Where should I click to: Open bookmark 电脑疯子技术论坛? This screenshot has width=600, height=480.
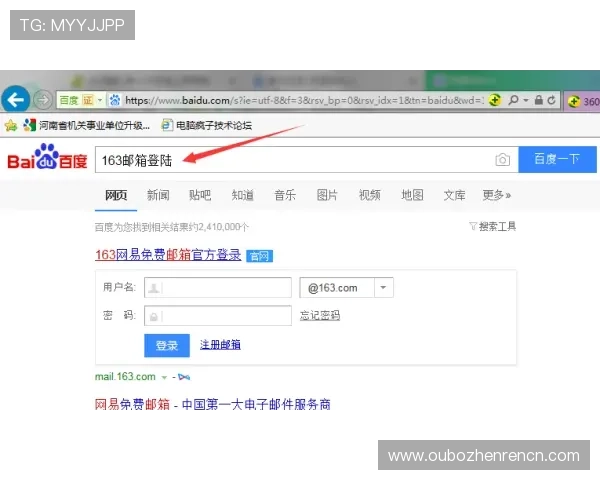point(207,125)
